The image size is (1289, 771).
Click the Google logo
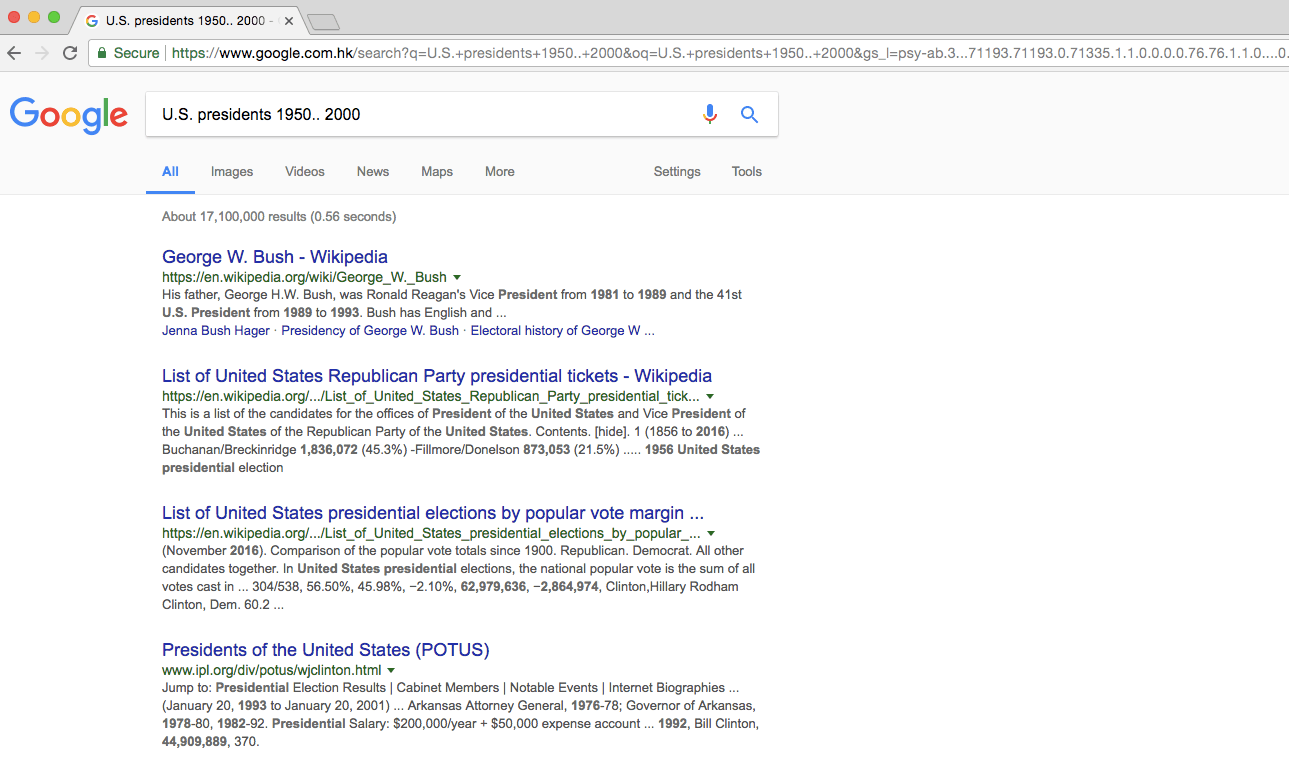tap(69, 115)
